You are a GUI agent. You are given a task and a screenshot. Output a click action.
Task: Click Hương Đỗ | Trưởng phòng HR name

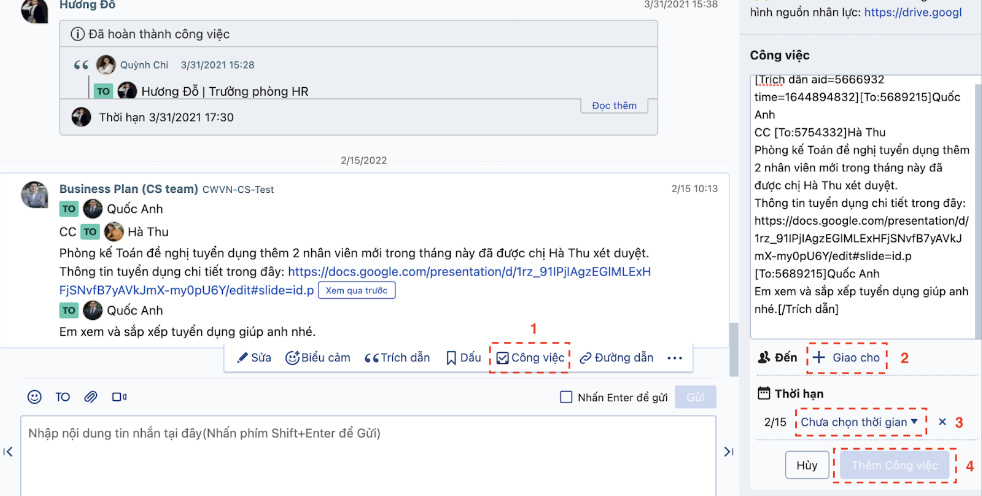pos(225,91)
